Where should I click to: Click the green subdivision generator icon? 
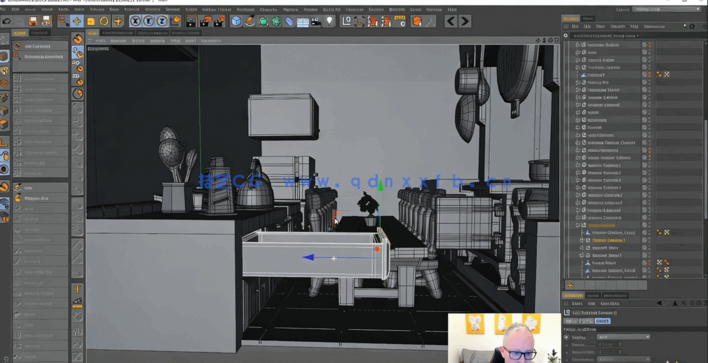tap(263, 21)
